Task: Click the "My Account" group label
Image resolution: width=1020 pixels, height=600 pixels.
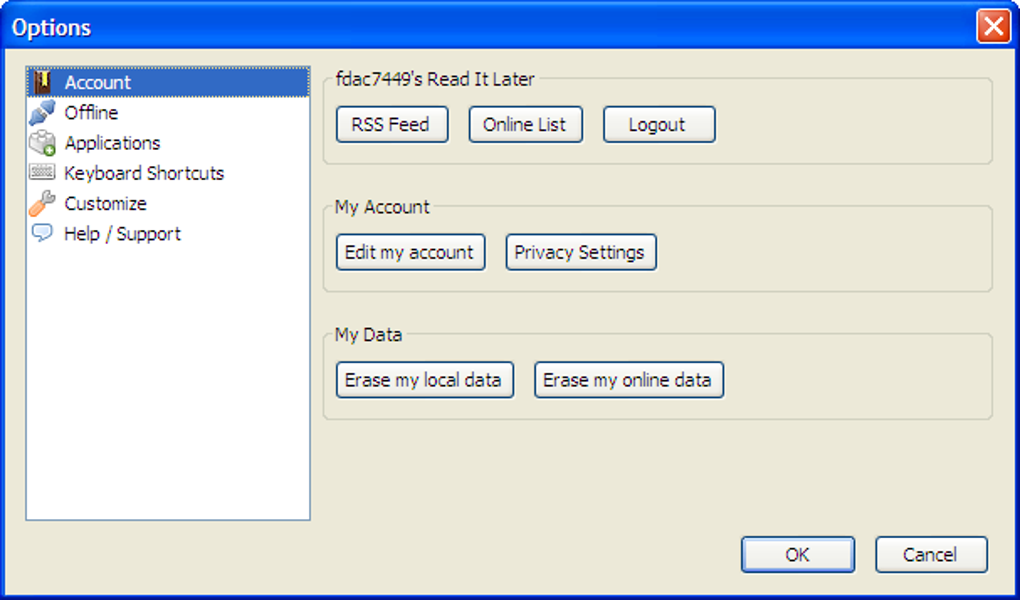Action: point(382,207)
